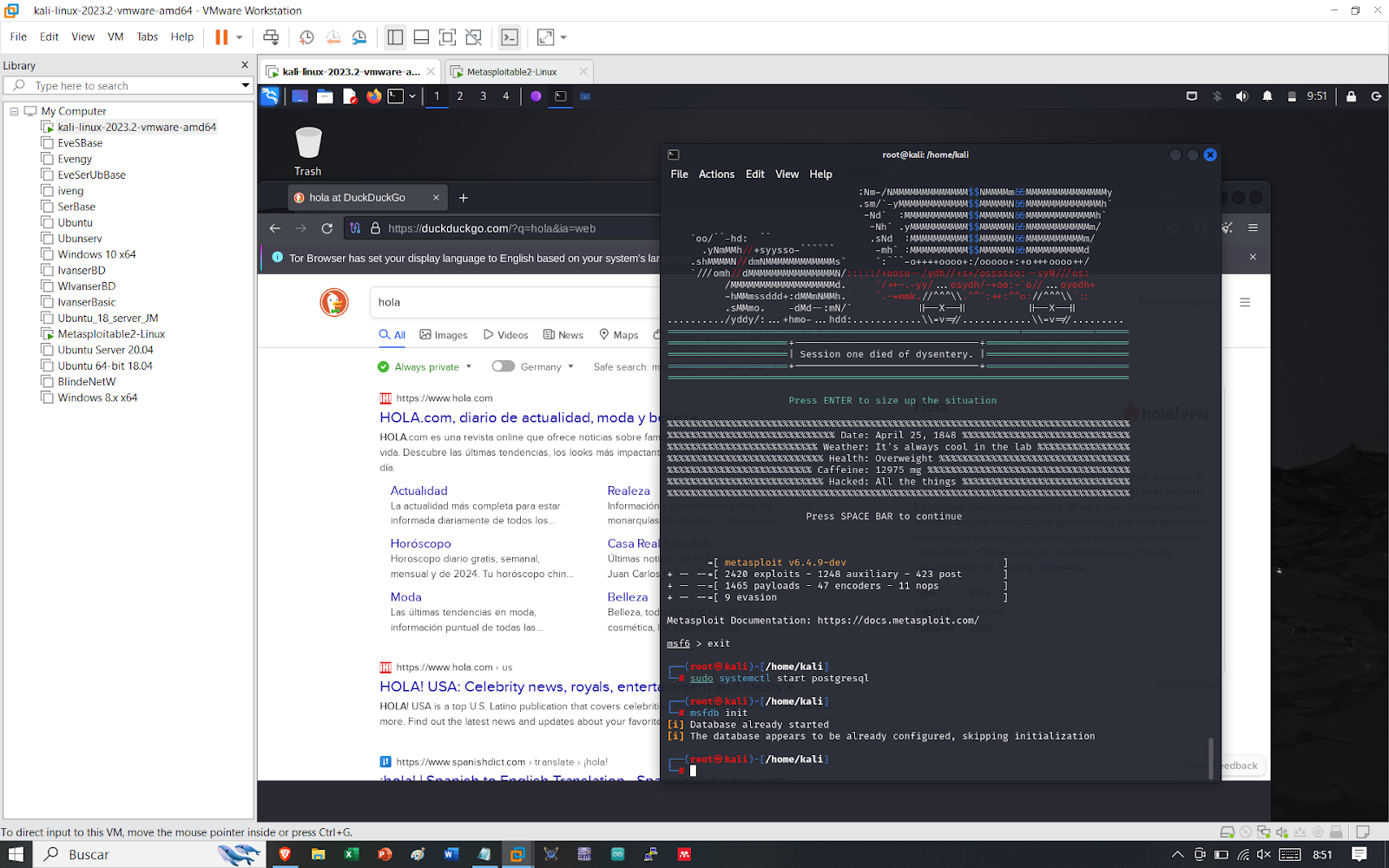The image size is (1389, 868).
Task: Show the VMware console view
Action: tap(510, 37)
